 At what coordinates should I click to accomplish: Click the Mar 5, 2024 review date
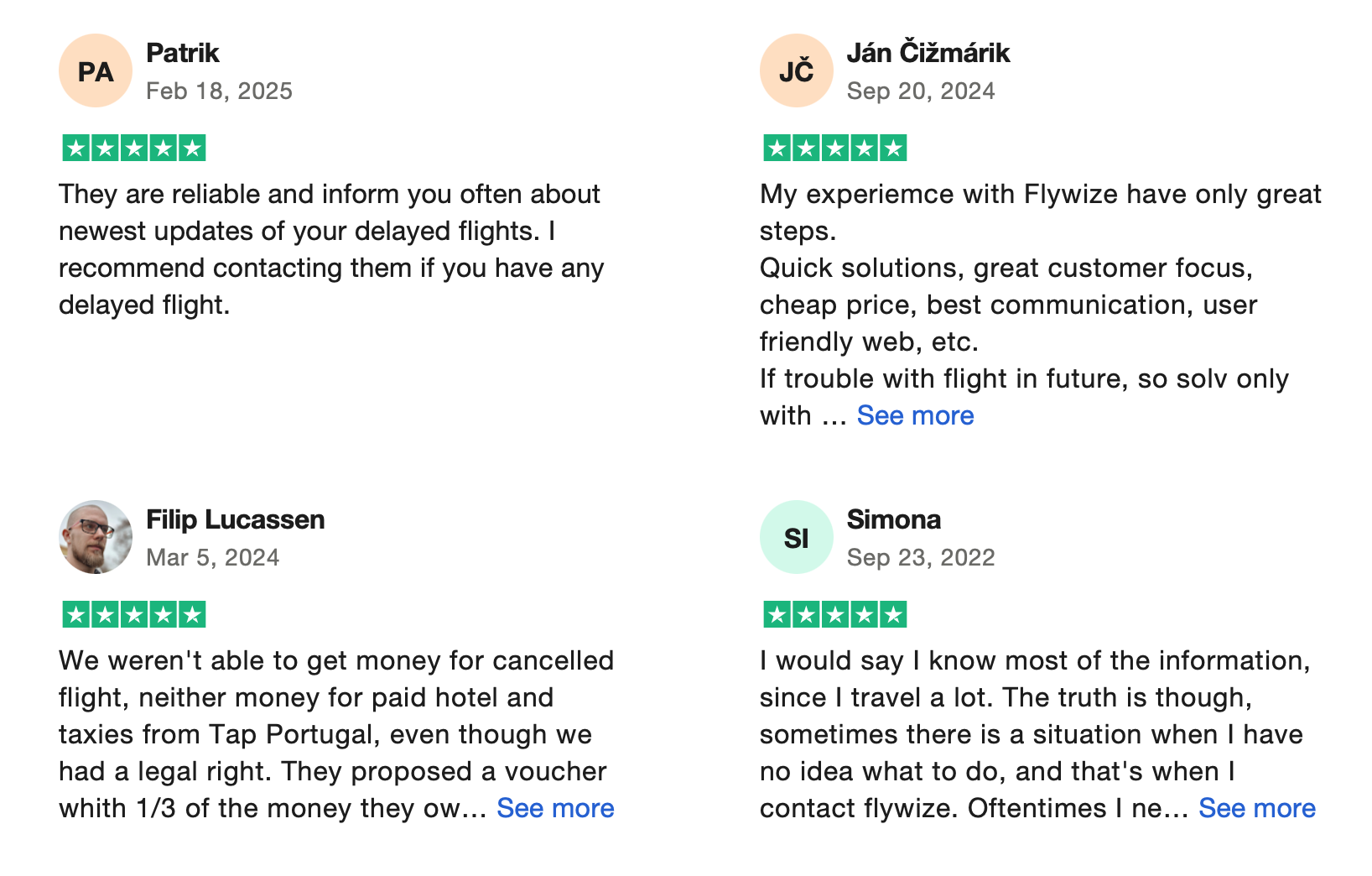213,557
